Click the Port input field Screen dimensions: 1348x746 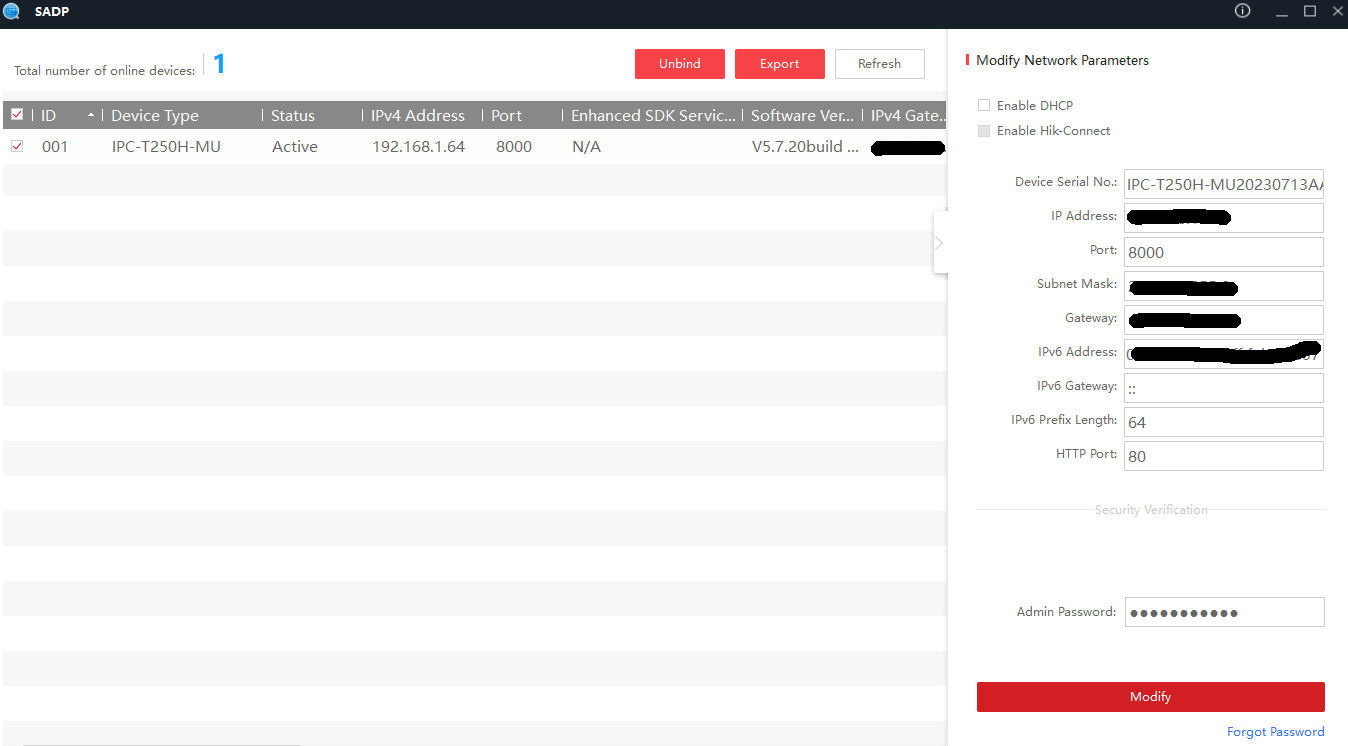(x=1223, y=252)
